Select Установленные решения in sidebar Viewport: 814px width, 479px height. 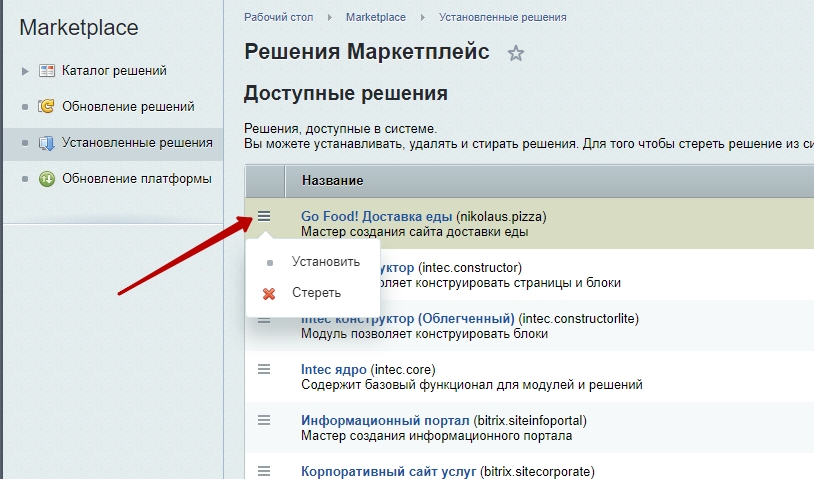click(137, 143)
